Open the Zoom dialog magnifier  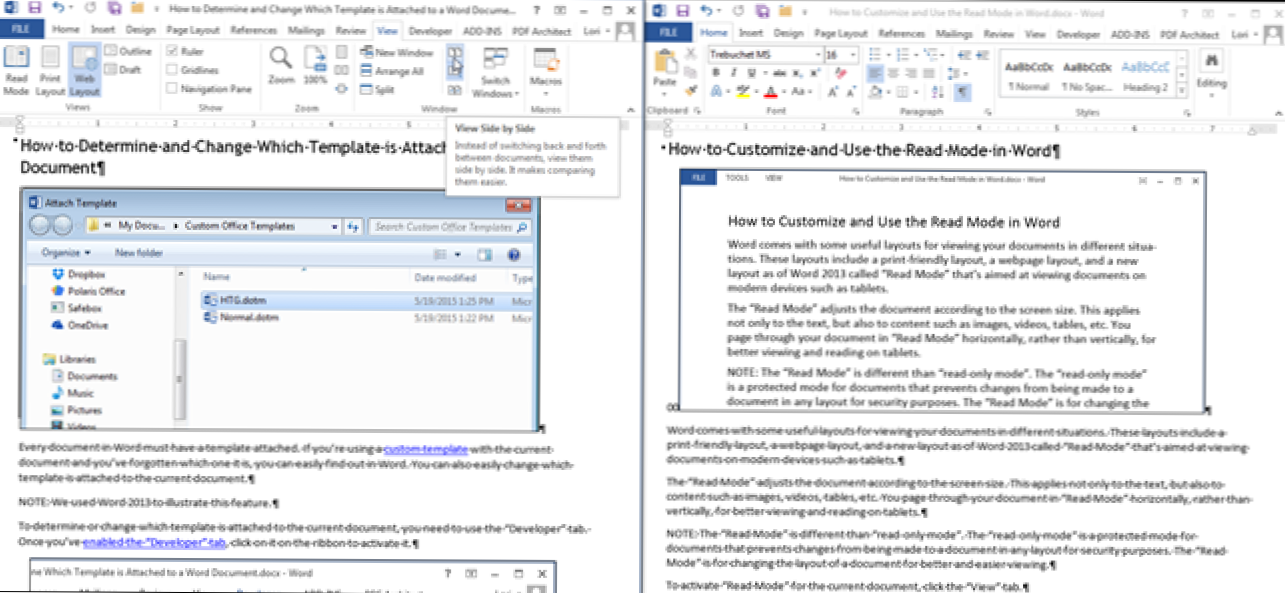(x=281, y=65)
